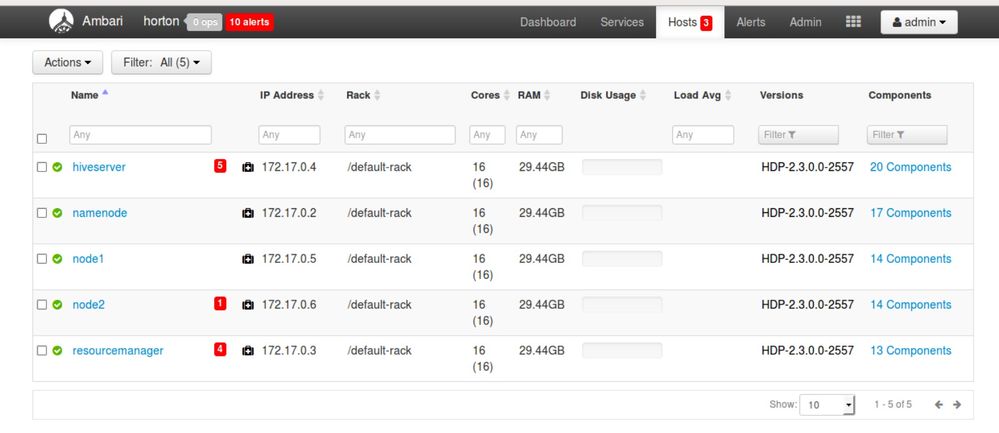This screenshot has width=999, height=433.
Task: Toggle select-all hosts checkbox
Action: [x=42, y=139]
